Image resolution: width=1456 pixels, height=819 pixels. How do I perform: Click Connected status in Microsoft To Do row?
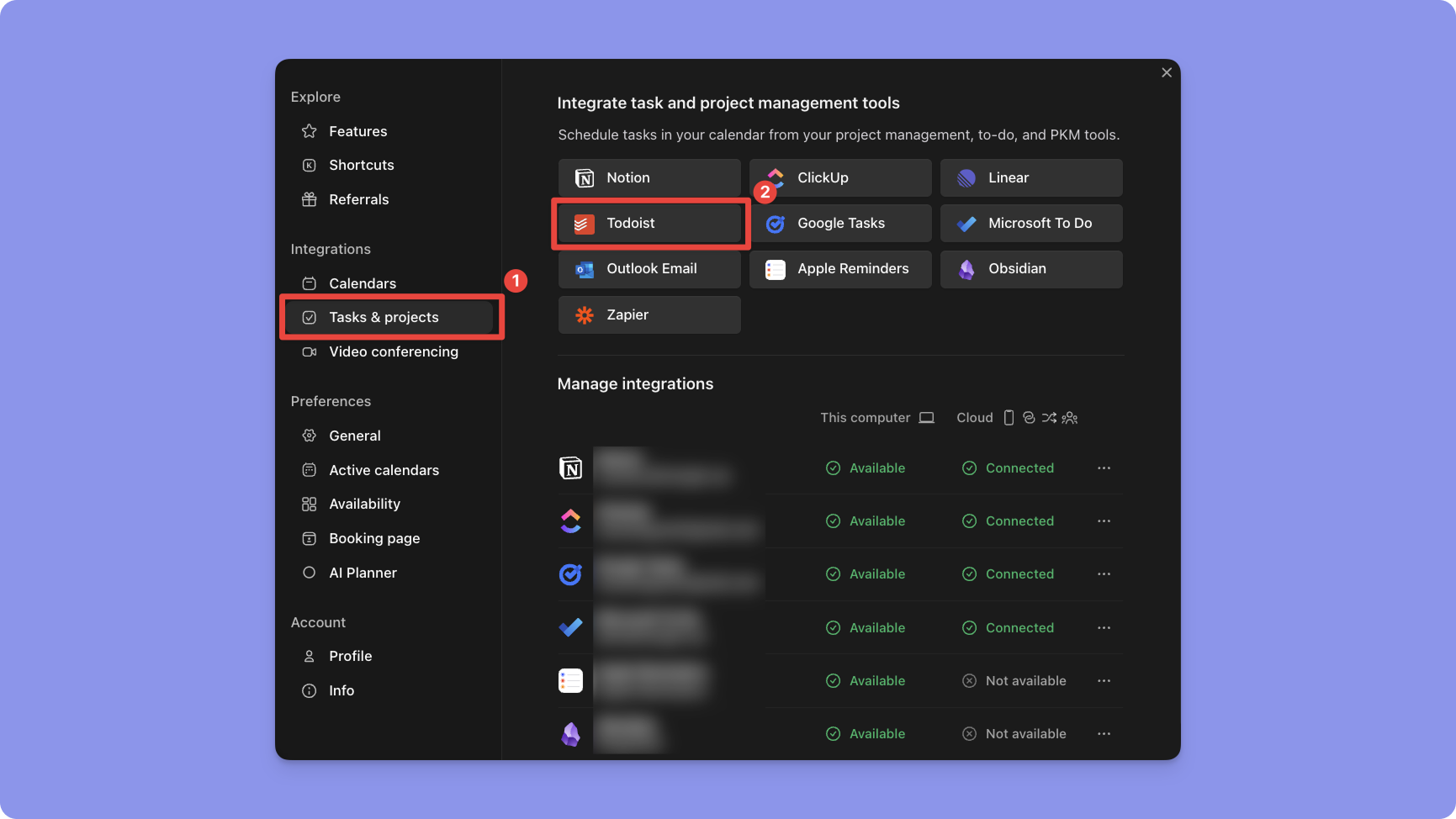click(1008, 628)
